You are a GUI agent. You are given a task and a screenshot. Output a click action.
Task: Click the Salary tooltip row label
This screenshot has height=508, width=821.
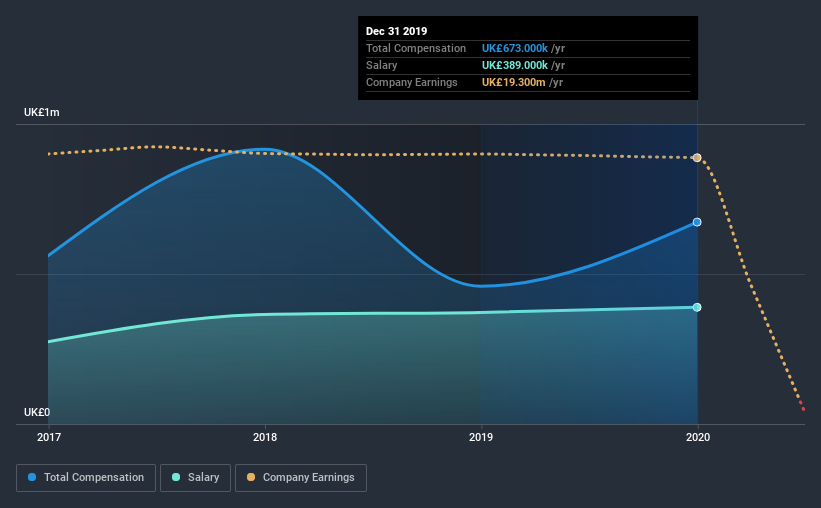(x=381, y=65)
